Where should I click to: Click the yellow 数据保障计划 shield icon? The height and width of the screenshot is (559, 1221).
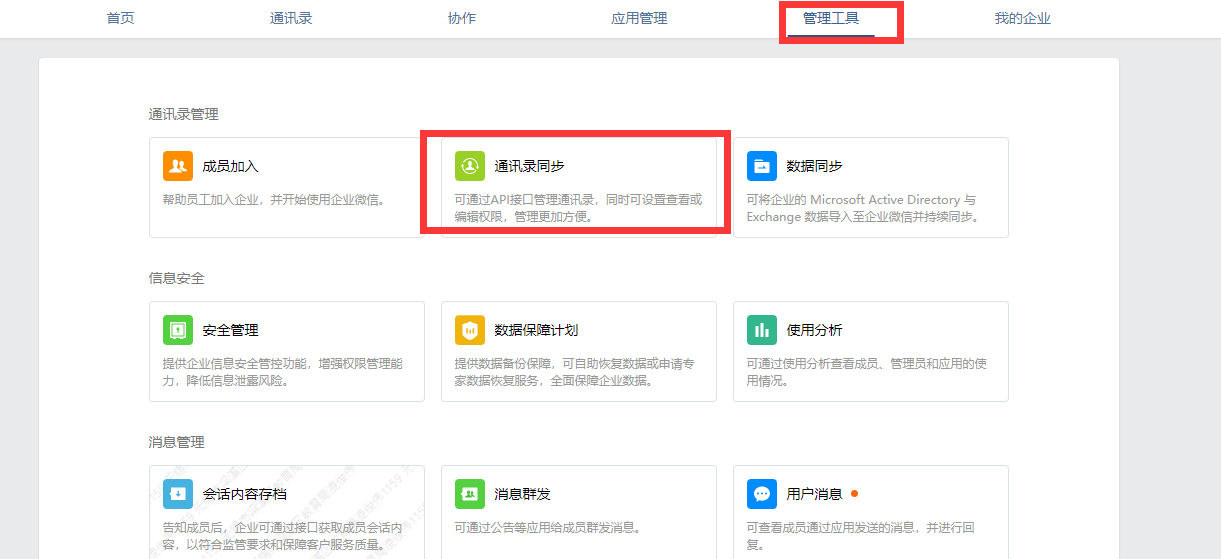pyautogui.click(x=470, y=330)
